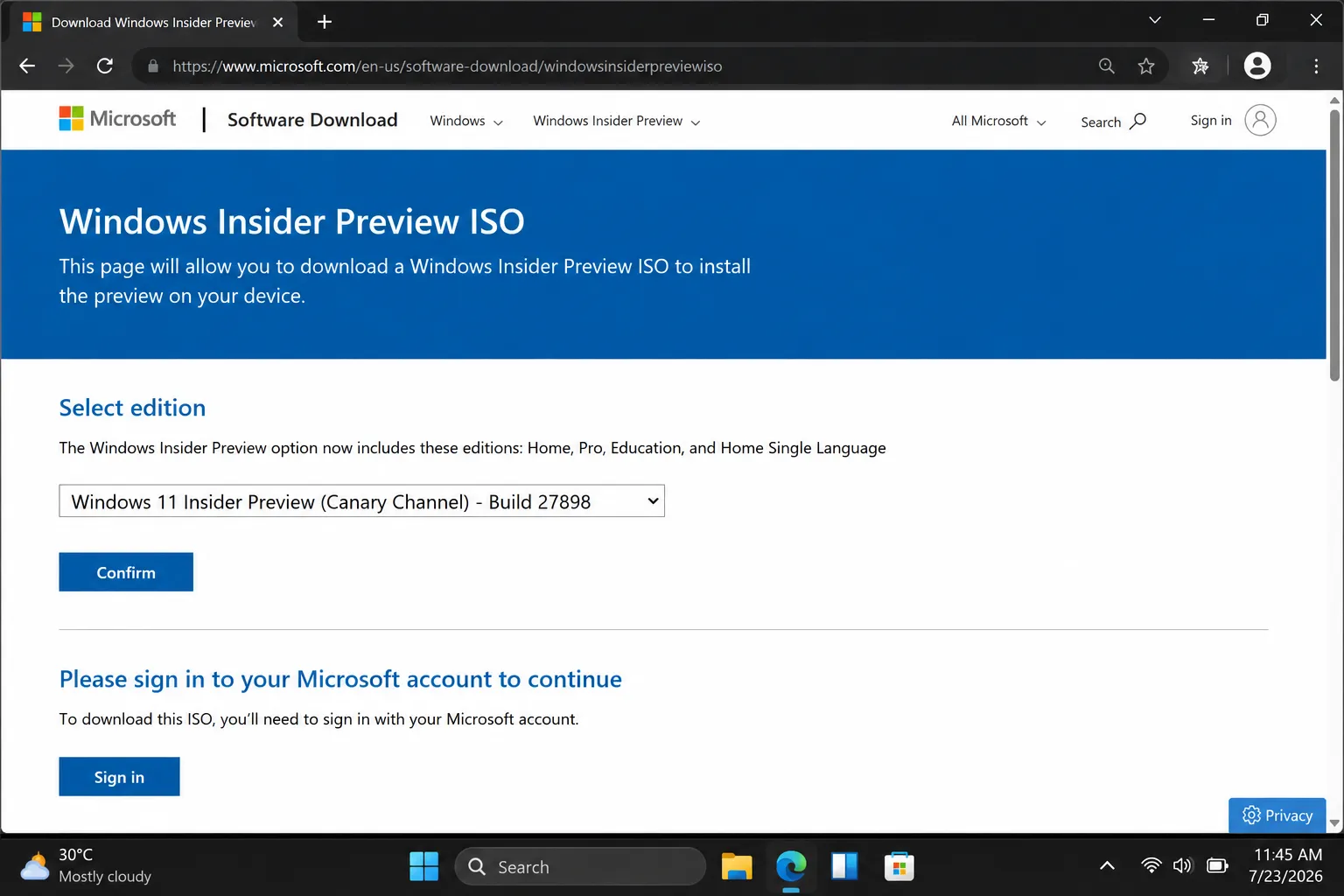Open the site Search
1344x896 pixels.
pos(1113,122)
